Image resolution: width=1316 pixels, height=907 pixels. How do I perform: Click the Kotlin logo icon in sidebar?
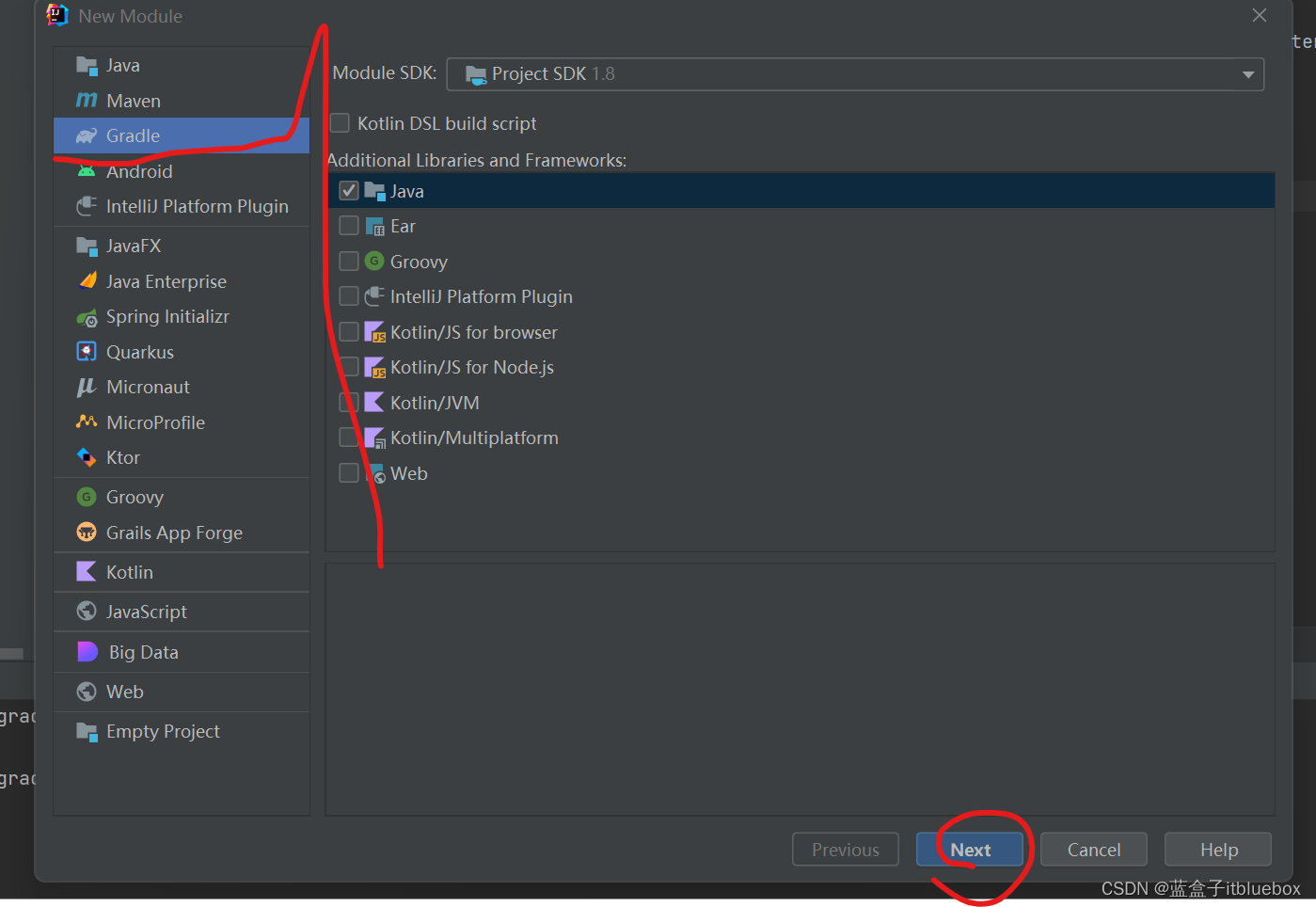coord(87,571)
